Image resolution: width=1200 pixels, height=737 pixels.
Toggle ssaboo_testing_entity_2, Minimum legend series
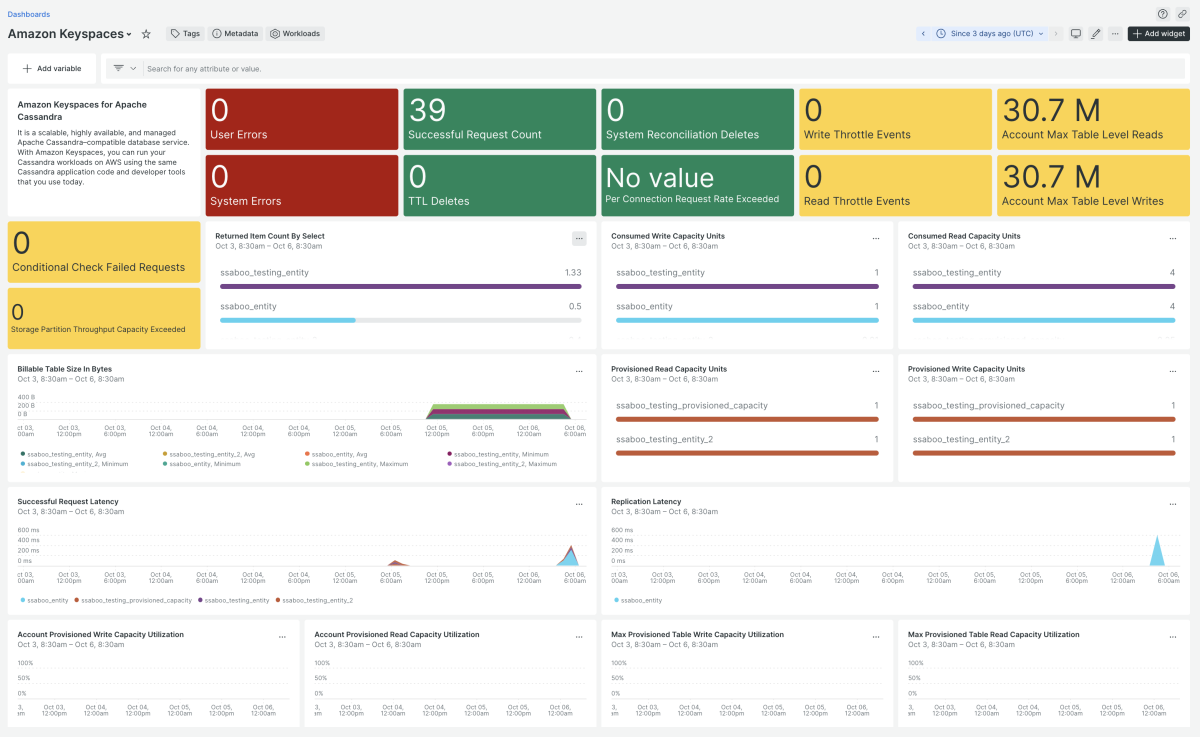click(73, 464)
